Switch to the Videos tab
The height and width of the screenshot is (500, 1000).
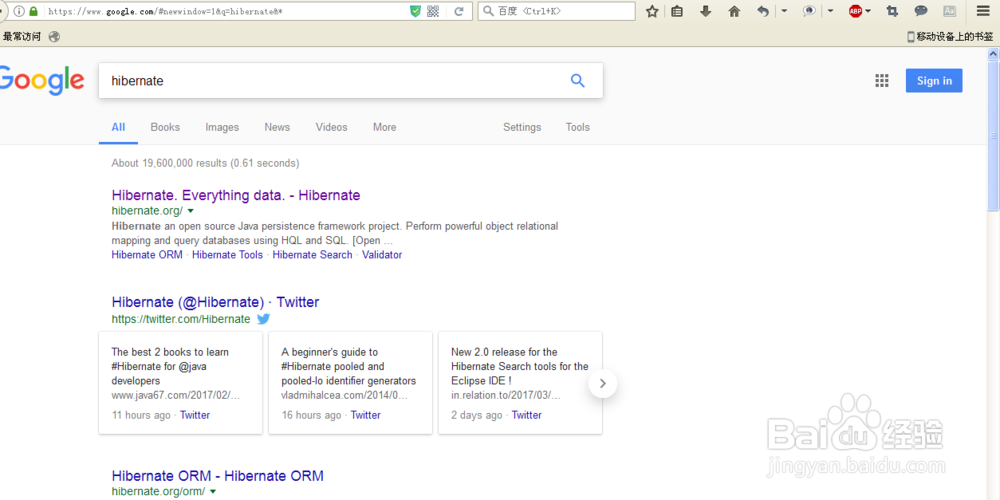[x=332, y=128]
